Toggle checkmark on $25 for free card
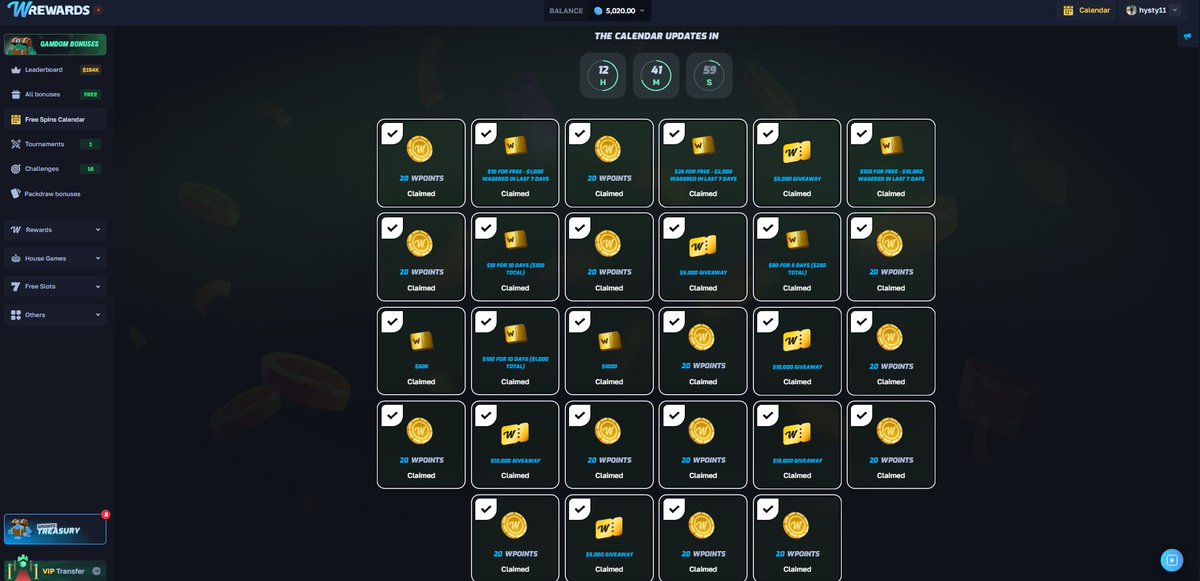The height and width of the screenshot is (581, 1200). [x=674, y=134]
